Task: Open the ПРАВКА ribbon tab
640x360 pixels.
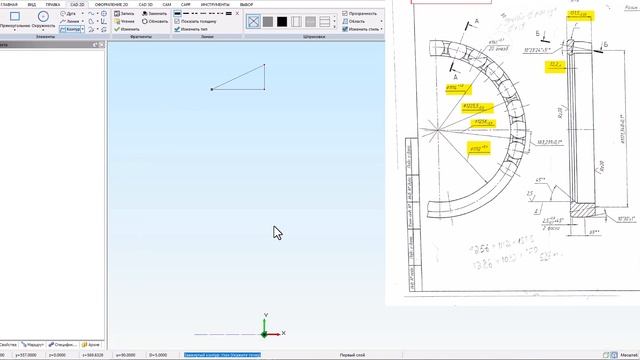Action: [53, 4]
